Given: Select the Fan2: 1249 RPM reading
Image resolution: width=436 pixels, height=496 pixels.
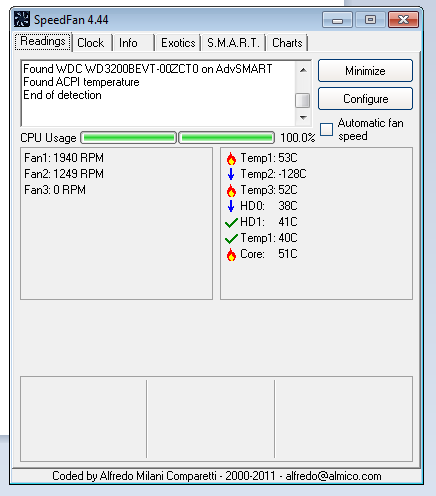Looking at the screenshot, I should pos(64,174).
